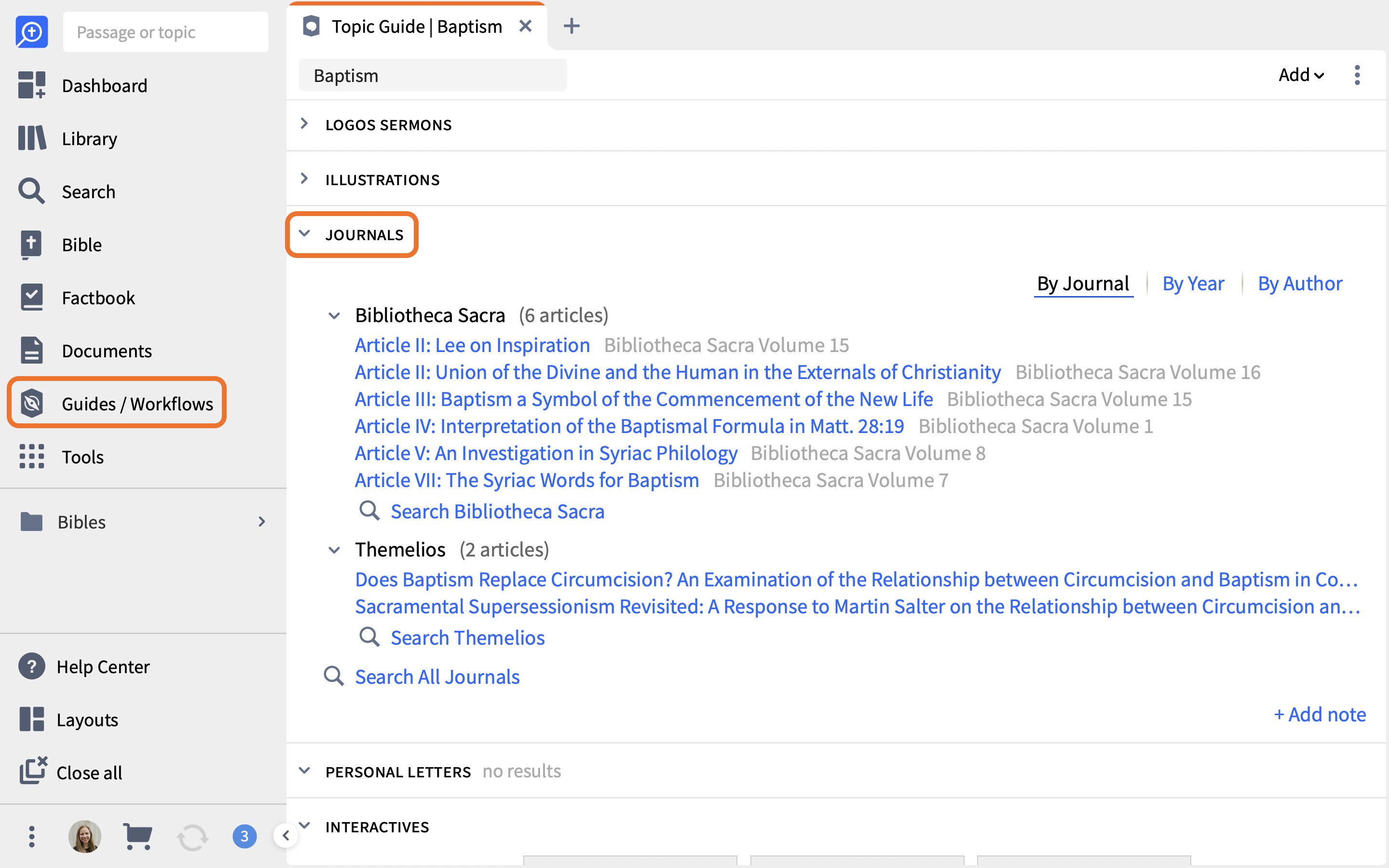Open the Factbook icon
The height and width of the screenshot is (868, 1389).
[x=31, y=298]
